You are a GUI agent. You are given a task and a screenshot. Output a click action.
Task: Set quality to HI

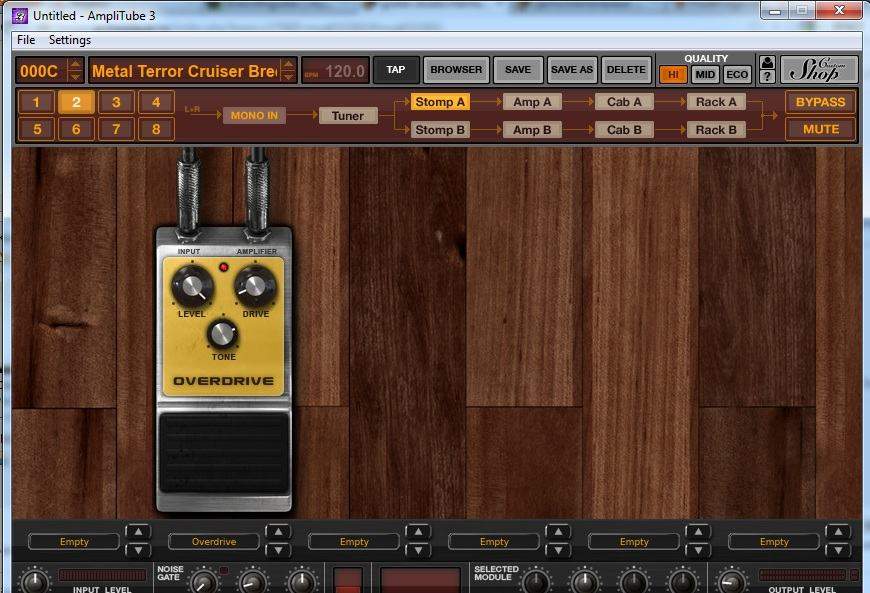673,74
